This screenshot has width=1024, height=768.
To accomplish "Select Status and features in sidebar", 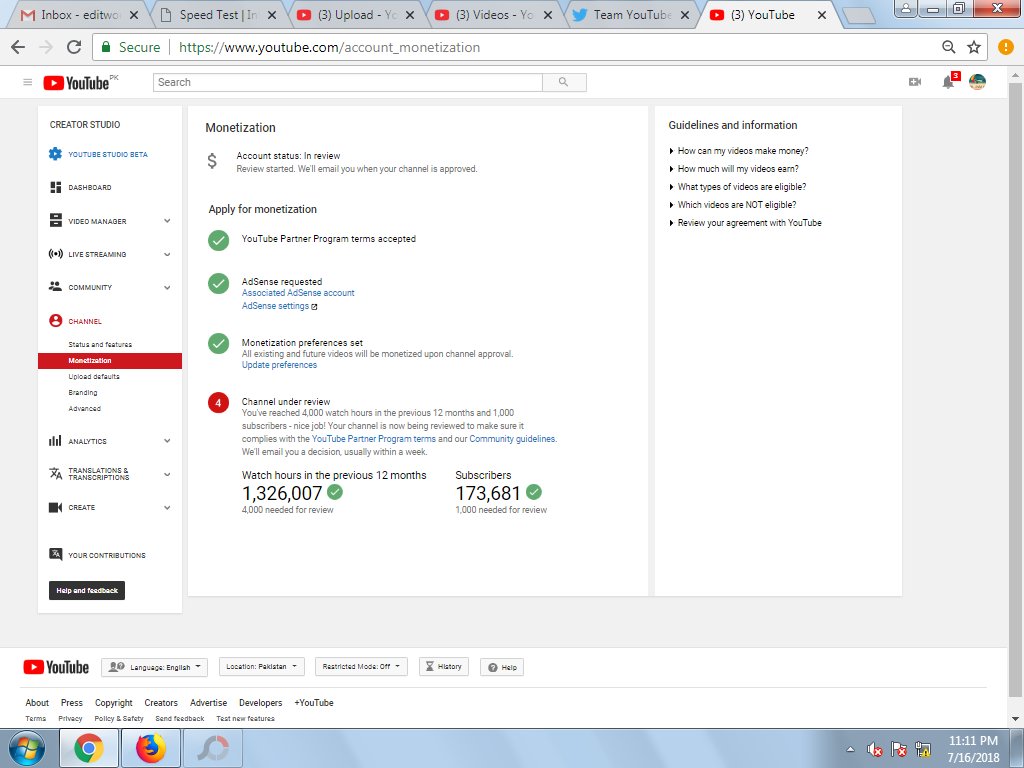I will (100, 344).
